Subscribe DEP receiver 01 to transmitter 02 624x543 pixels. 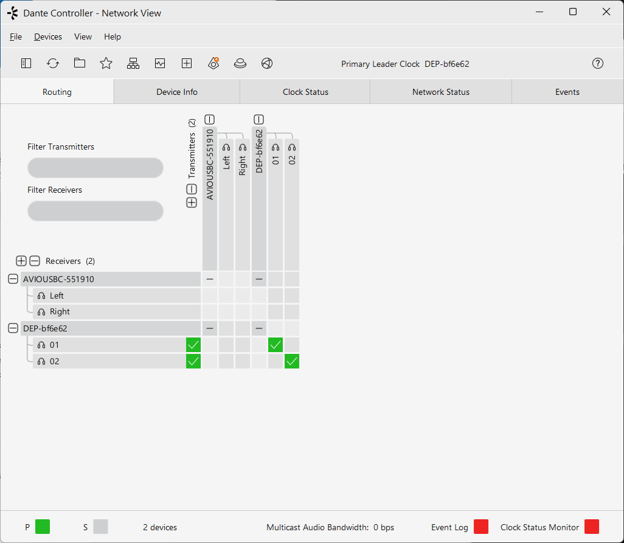292,345
